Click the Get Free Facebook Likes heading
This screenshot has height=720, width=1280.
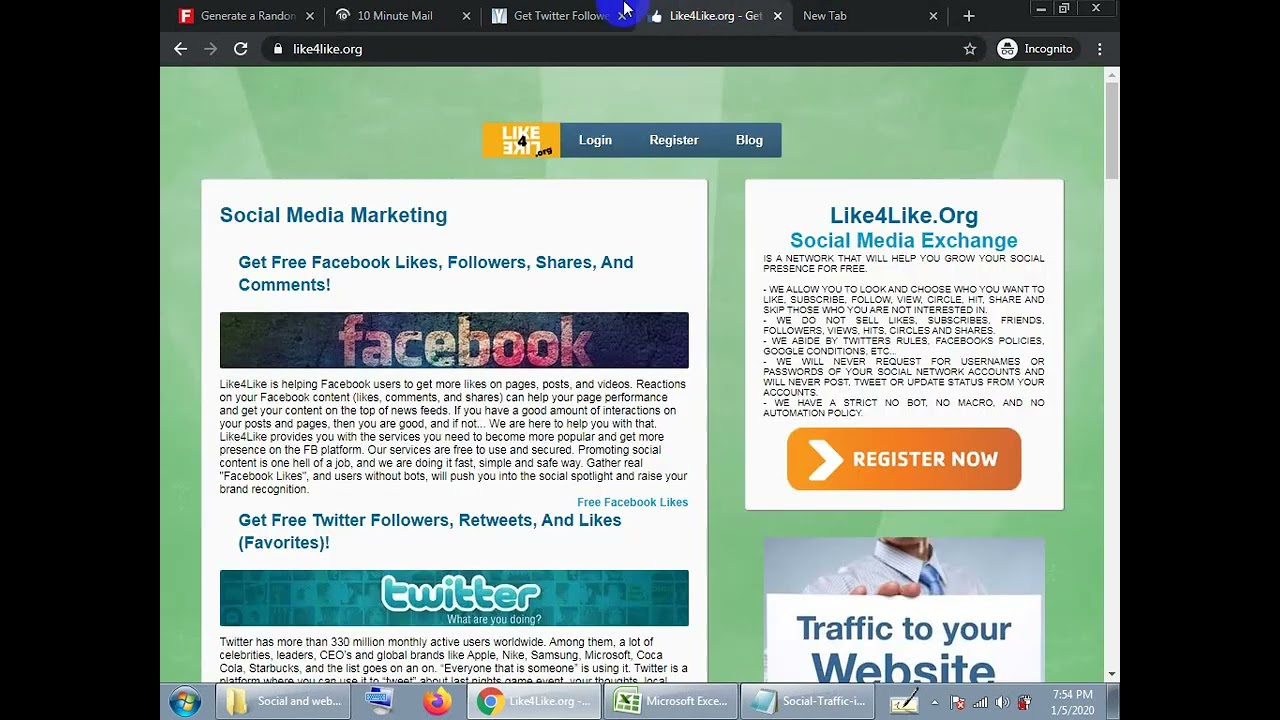click(x=436, y=273)
